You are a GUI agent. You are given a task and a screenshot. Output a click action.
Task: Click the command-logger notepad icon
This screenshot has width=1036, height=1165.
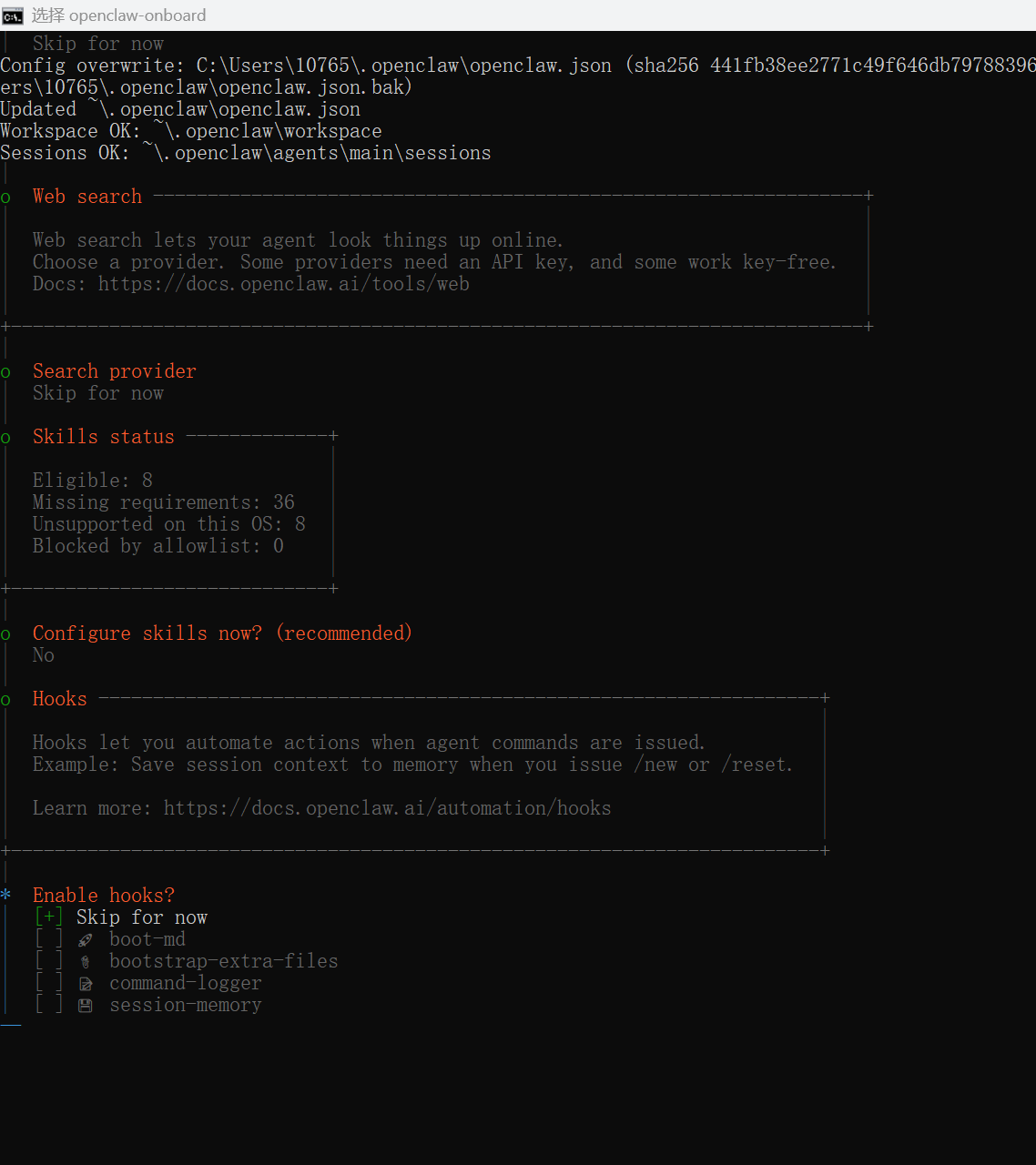click(86, 984)
